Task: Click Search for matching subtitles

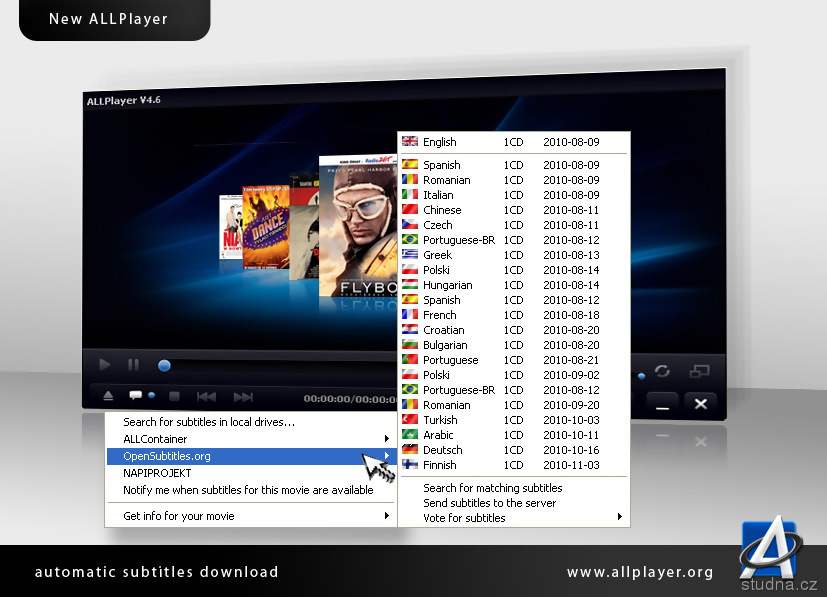Action: pos(493,488)
